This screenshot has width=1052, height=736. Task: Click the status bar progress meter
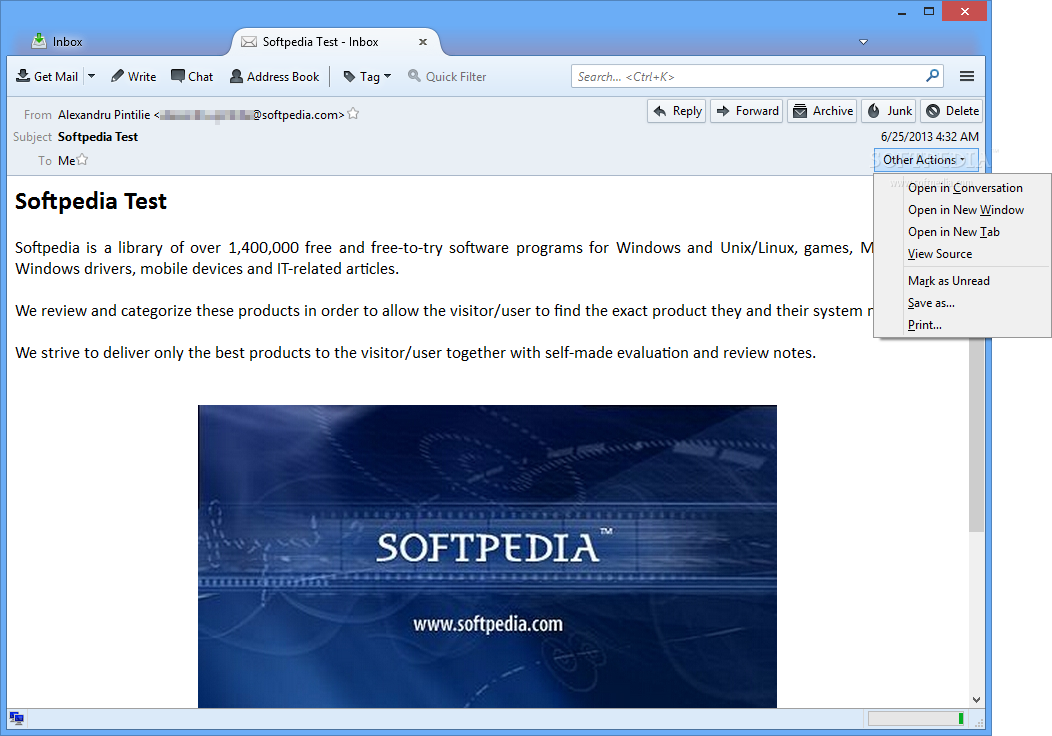916,719
